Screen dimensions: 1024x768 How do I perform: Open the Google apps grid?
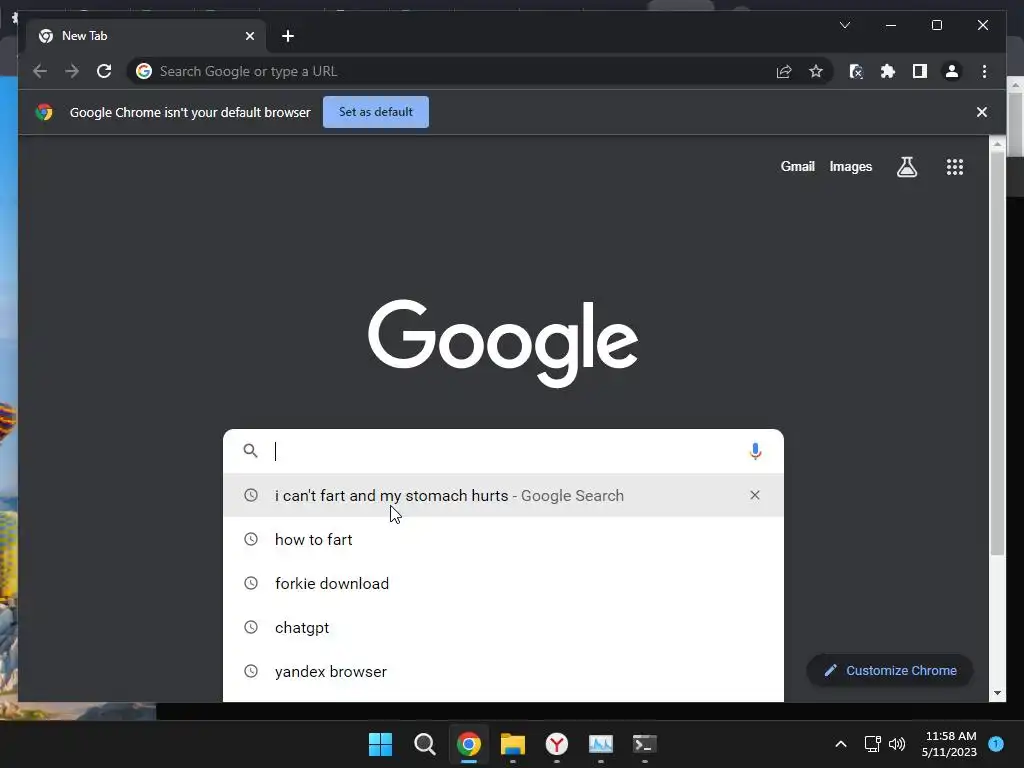coord(955,167)
